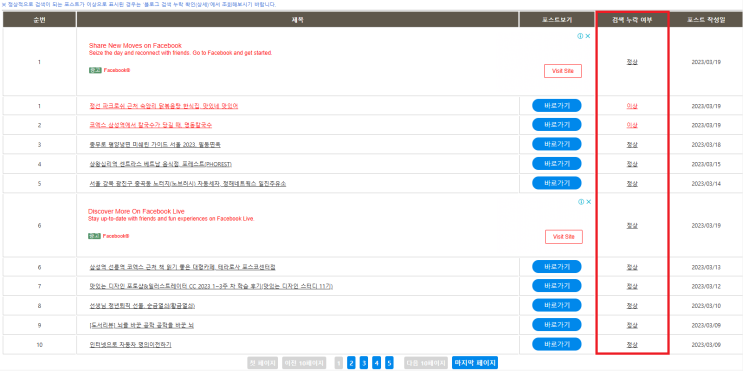Click 바로가기 for post 9 (도서리뷰)
Image resolution: width=743 pixels, height=371 pixels.
point(557,325)
